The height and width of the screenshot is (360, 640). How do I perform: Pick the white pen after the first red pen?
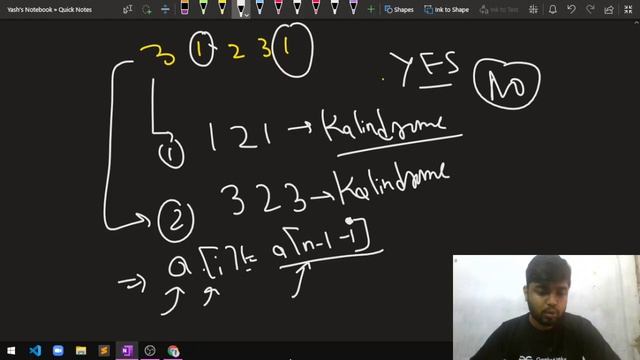point(297,8)
